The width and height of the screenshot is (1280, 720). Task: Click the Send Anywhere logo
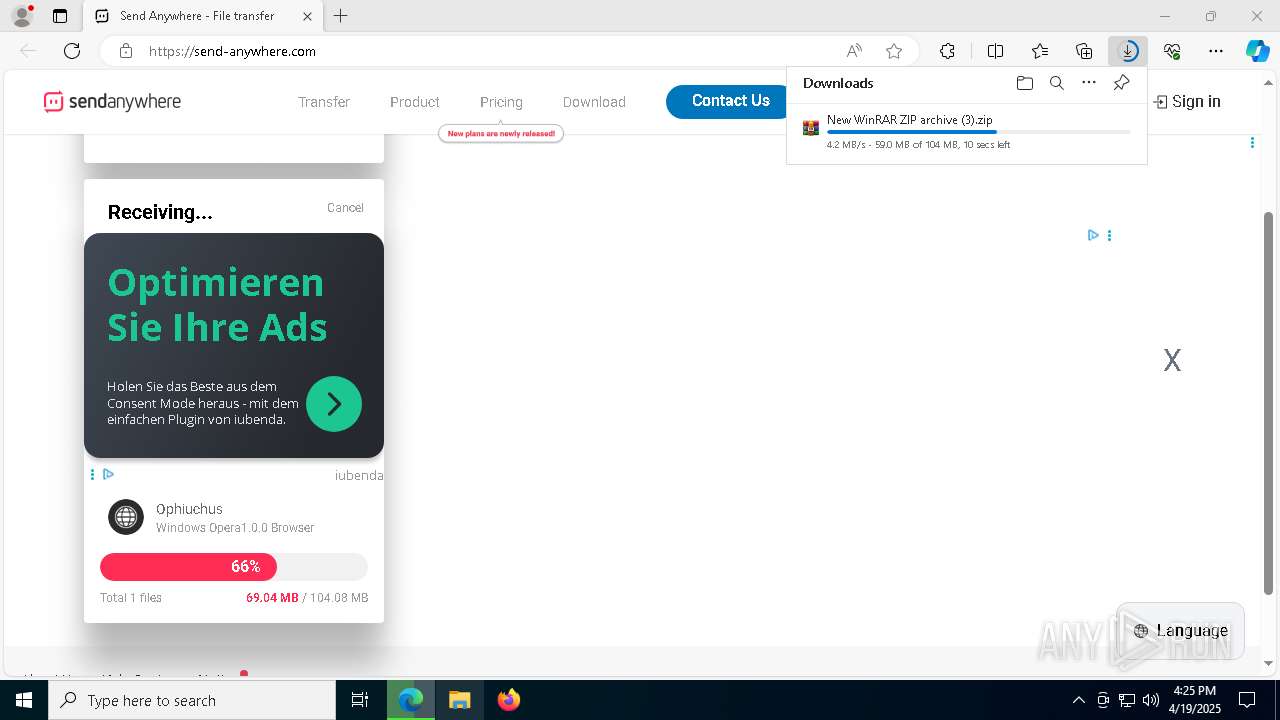112,101
